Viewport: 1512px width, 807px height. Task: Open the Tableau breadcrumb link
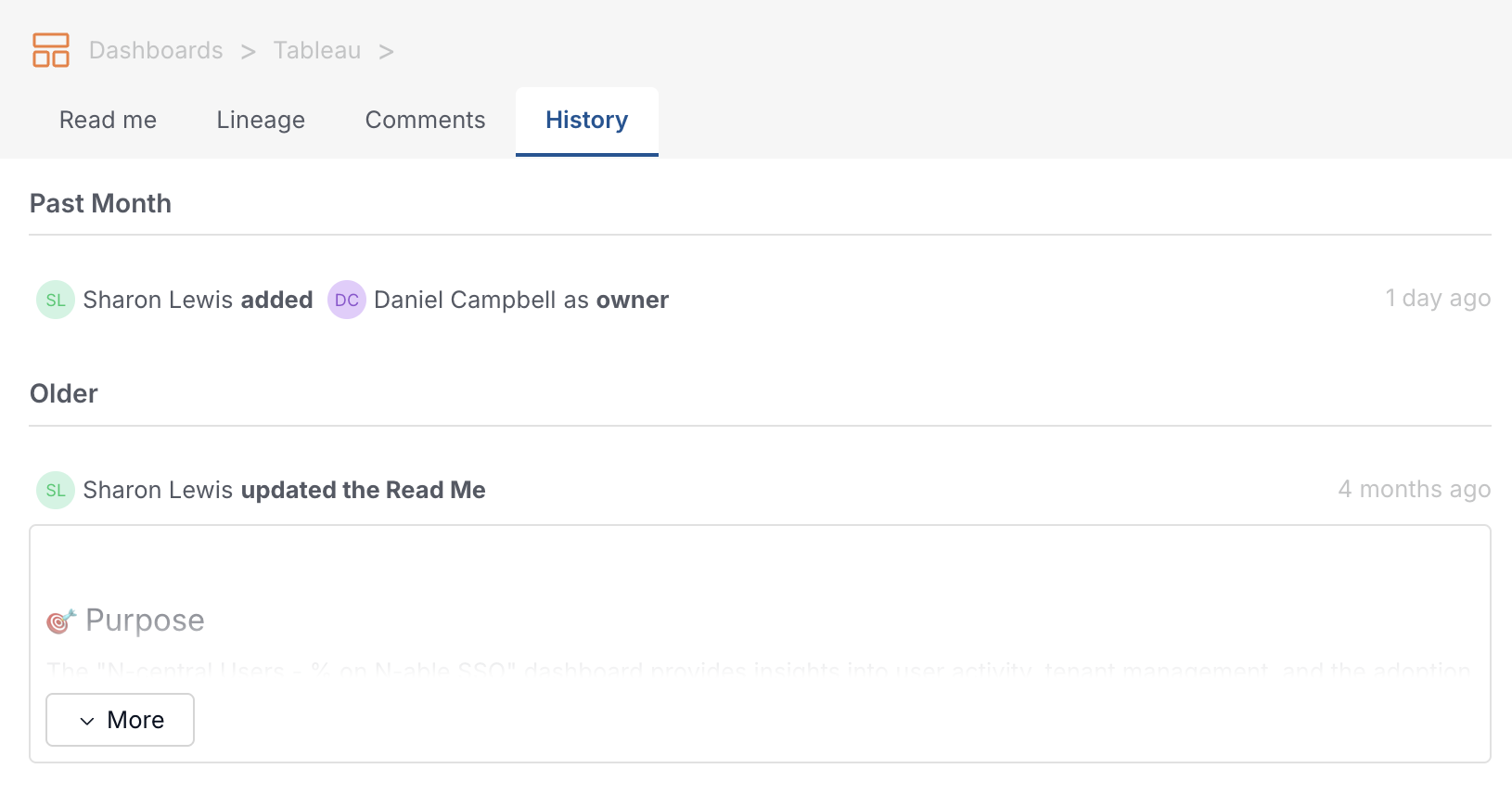(316, 50)
